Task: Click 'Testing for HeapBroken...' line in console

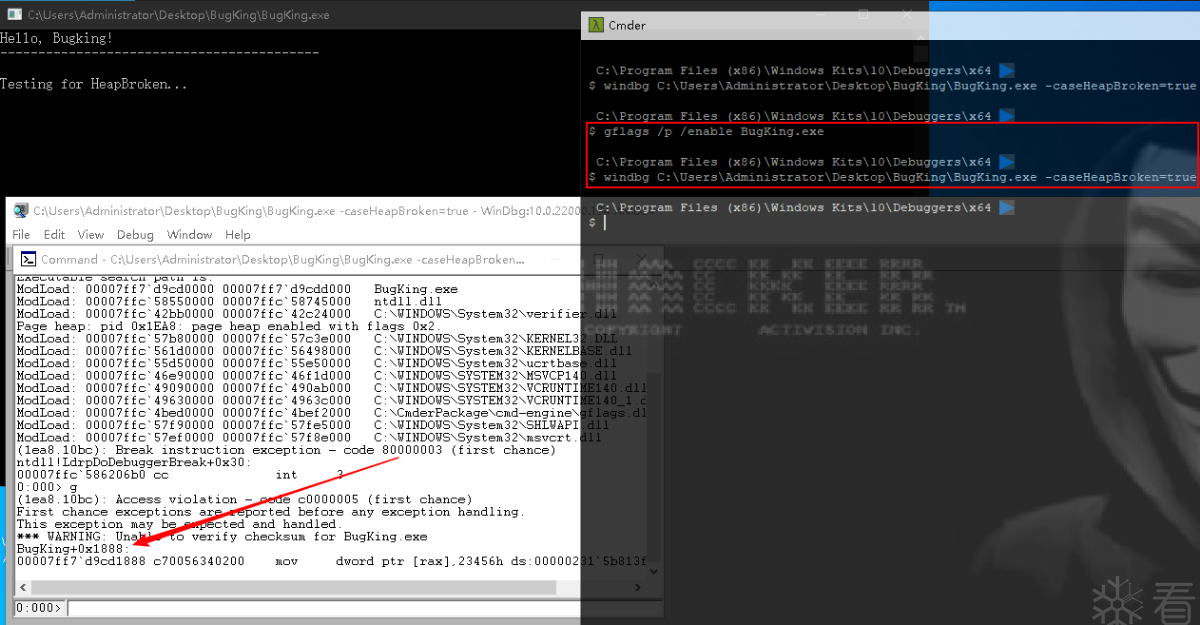Action: (93, 84)
